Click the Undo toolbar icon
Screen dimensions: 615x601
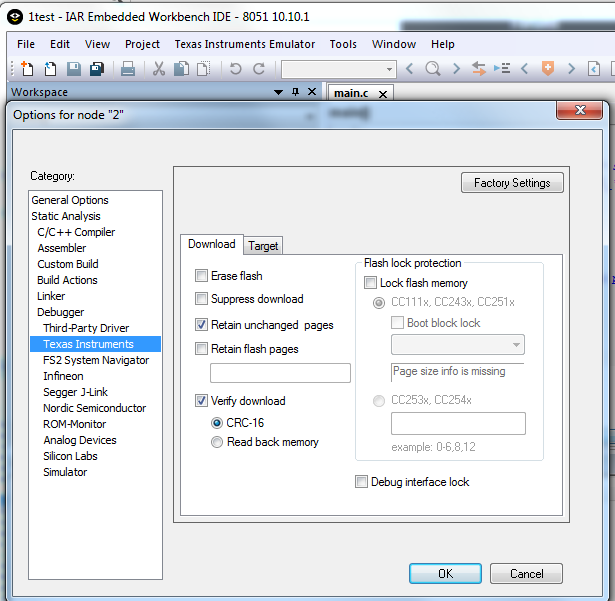235,69
